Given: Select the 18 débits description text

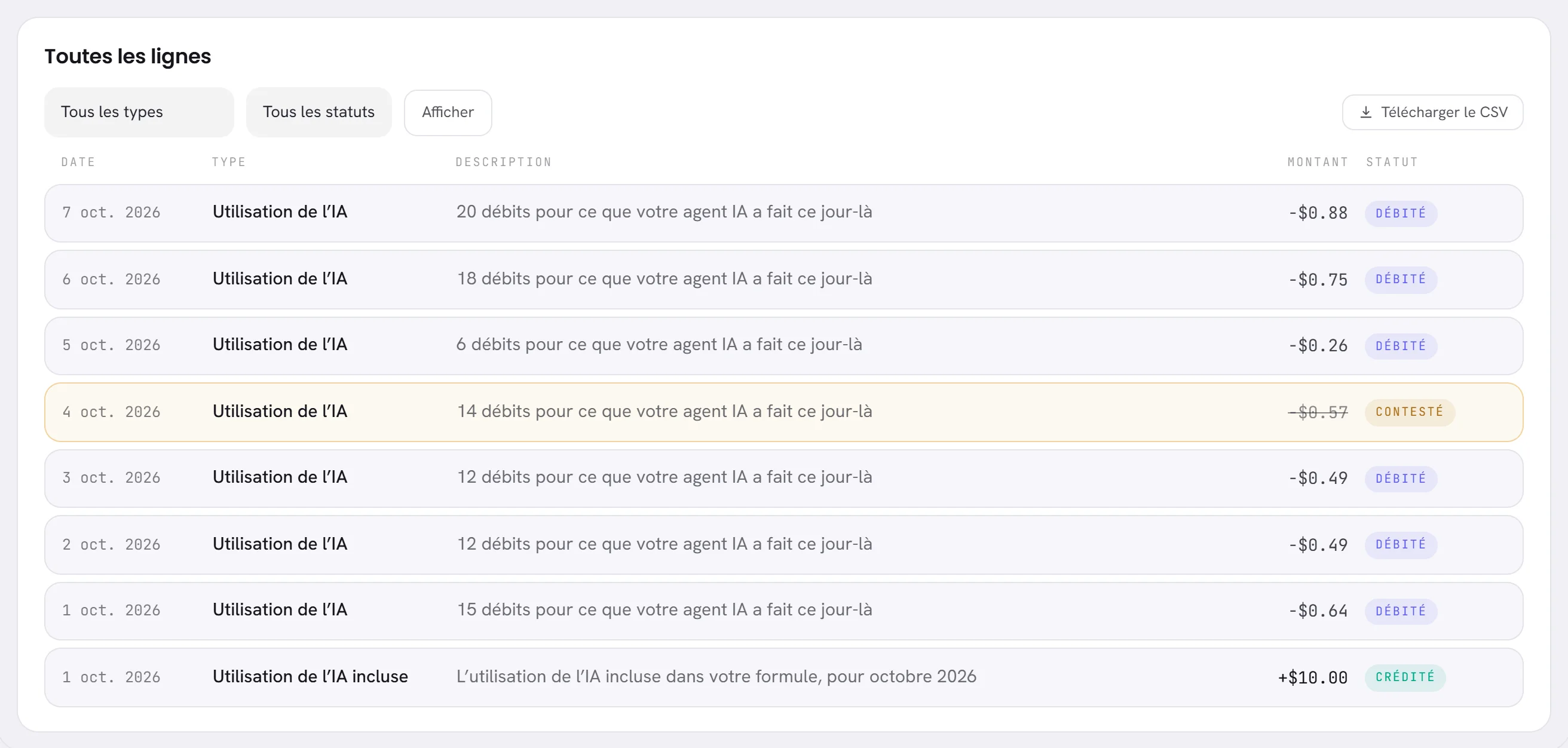Looking at the screenshot, I should [x=664, y=279].
